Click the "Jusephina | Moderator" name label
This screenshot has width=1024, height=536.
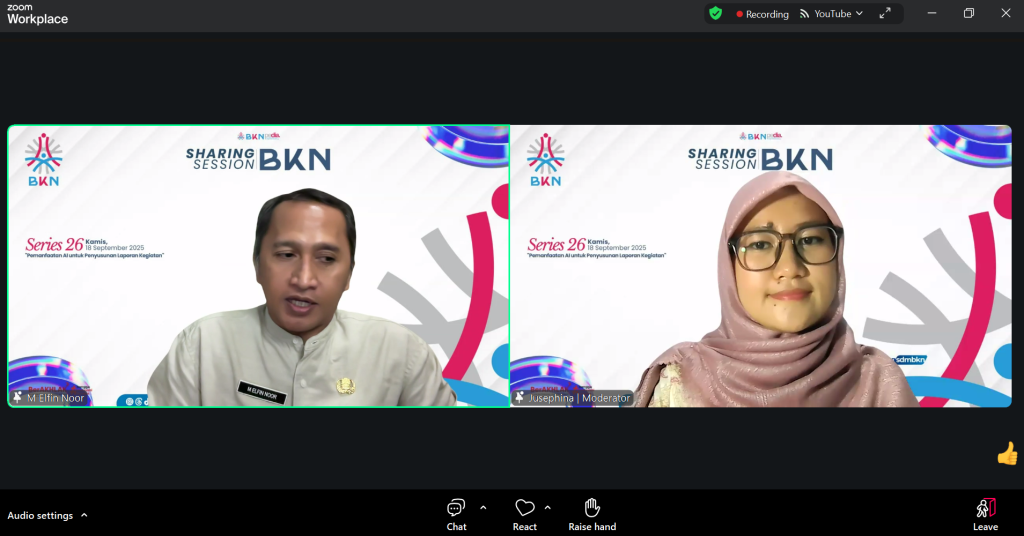click(579, 398)
